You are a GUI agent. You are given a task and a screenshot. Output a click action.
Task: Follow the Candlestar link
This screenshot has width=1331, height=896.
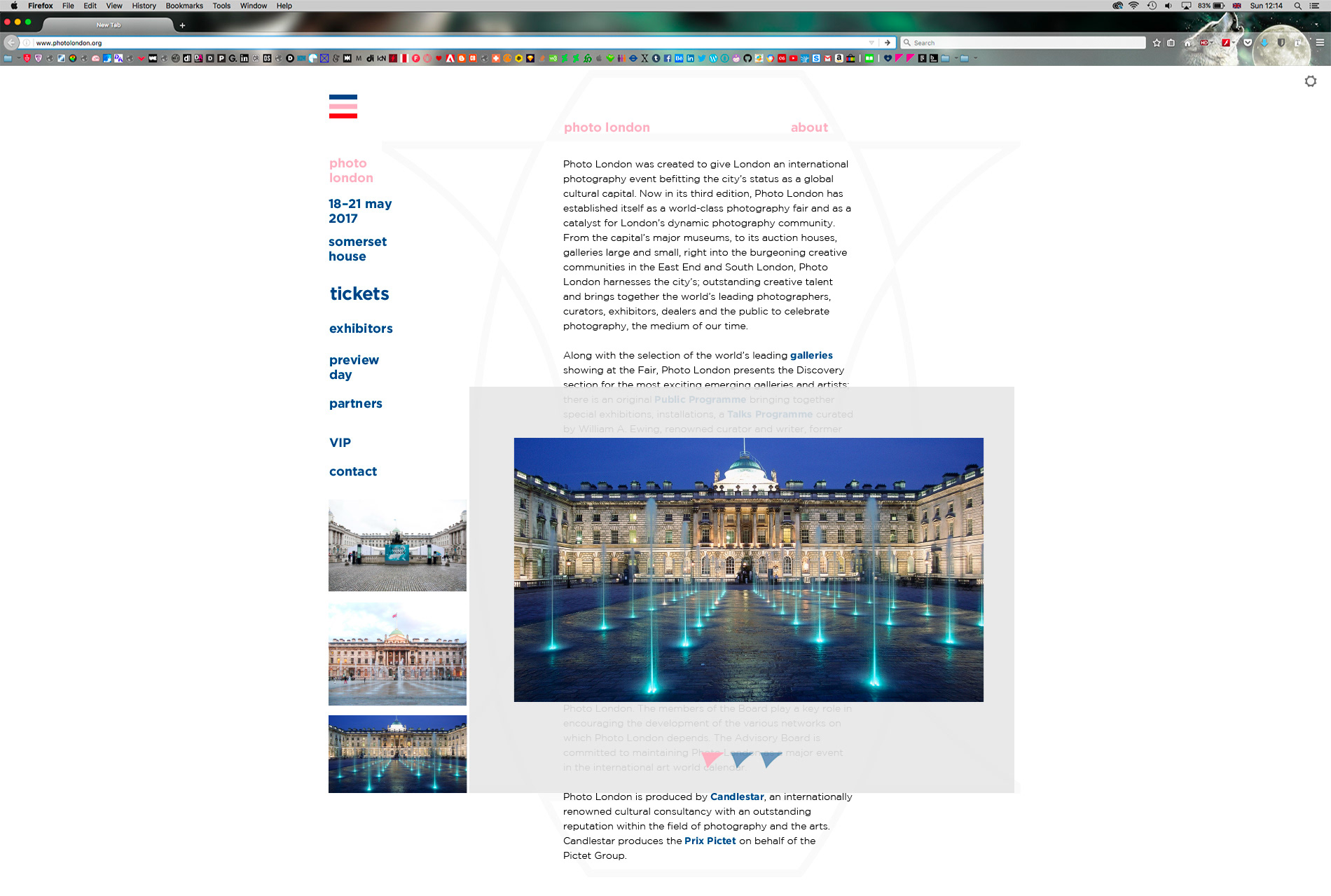point(737,797)
